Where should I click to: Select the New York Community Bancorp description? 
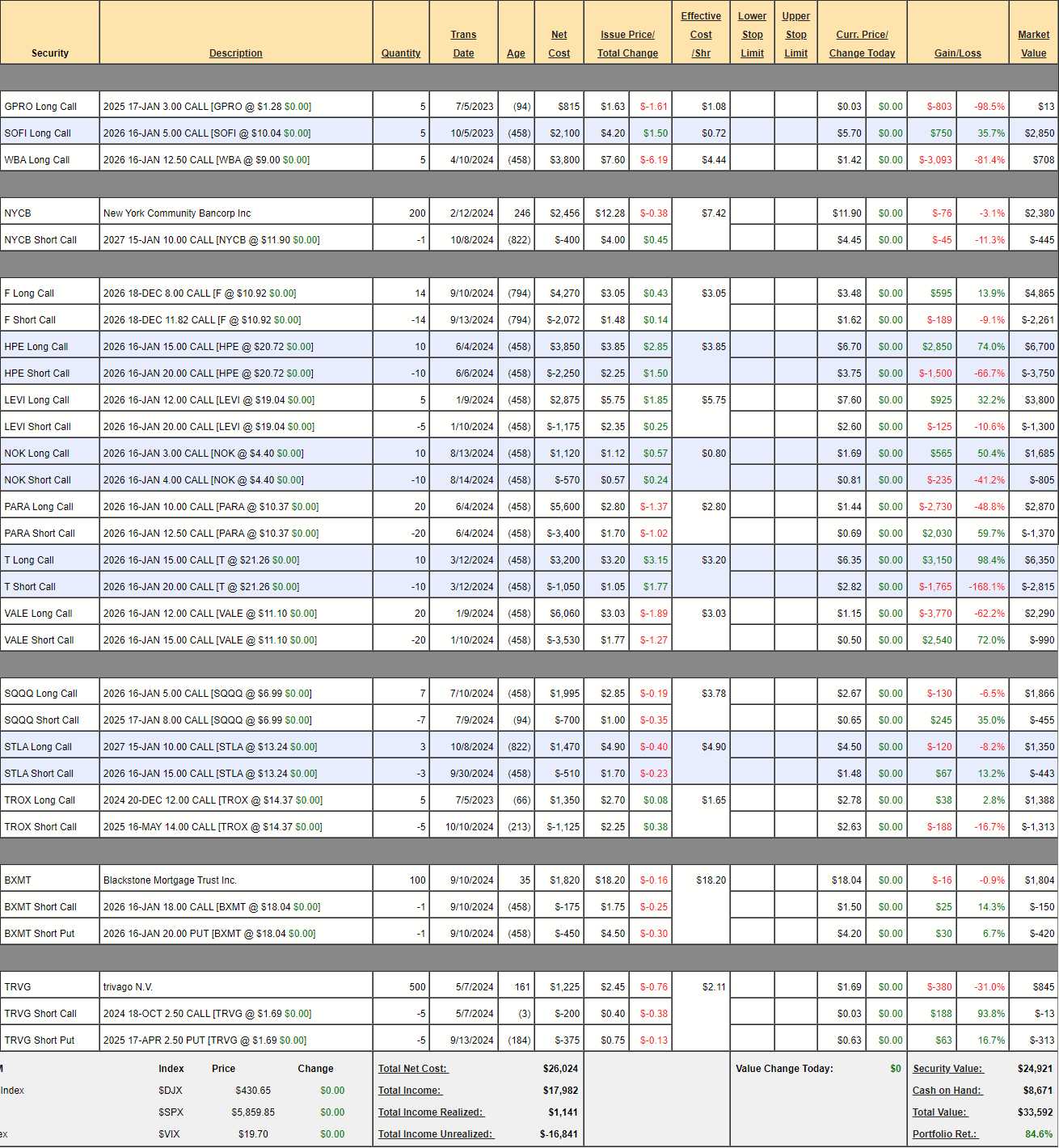(x=177, y=213)
